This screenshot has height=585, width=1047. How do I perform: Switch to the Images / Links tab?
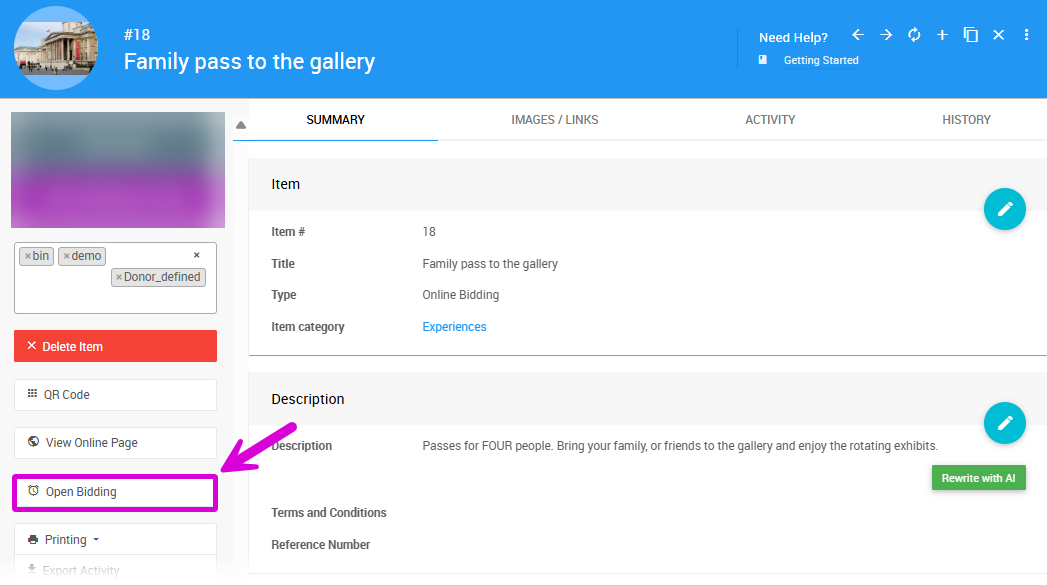point(554,120)
